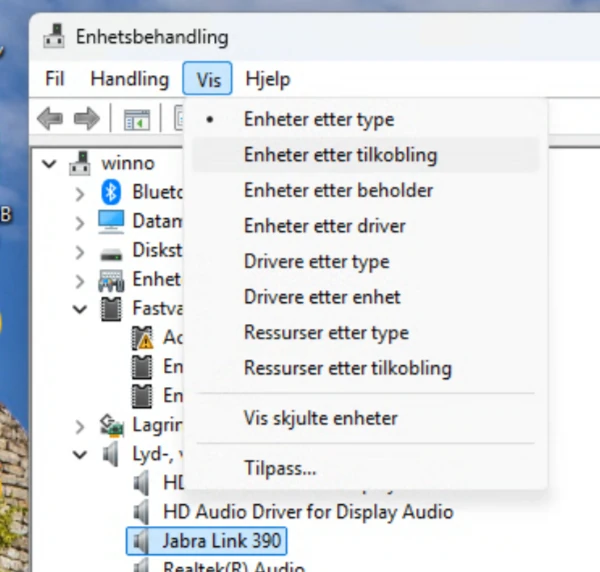Select HD Audio Driver for Display Audio
The height and width of the screenshot is (572, 600).
tap(308, 512)
